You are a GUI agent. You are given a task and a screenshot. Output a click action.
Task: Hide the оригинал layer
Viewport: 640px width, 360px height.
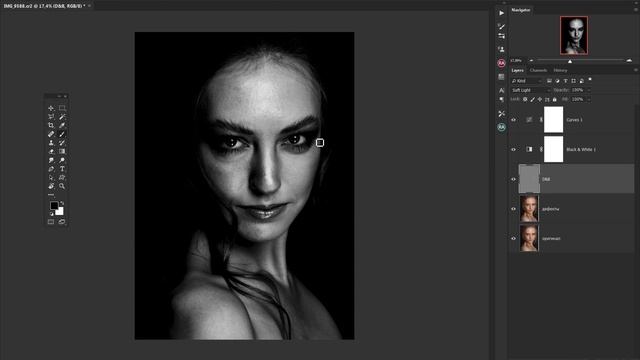pos(513,238)
